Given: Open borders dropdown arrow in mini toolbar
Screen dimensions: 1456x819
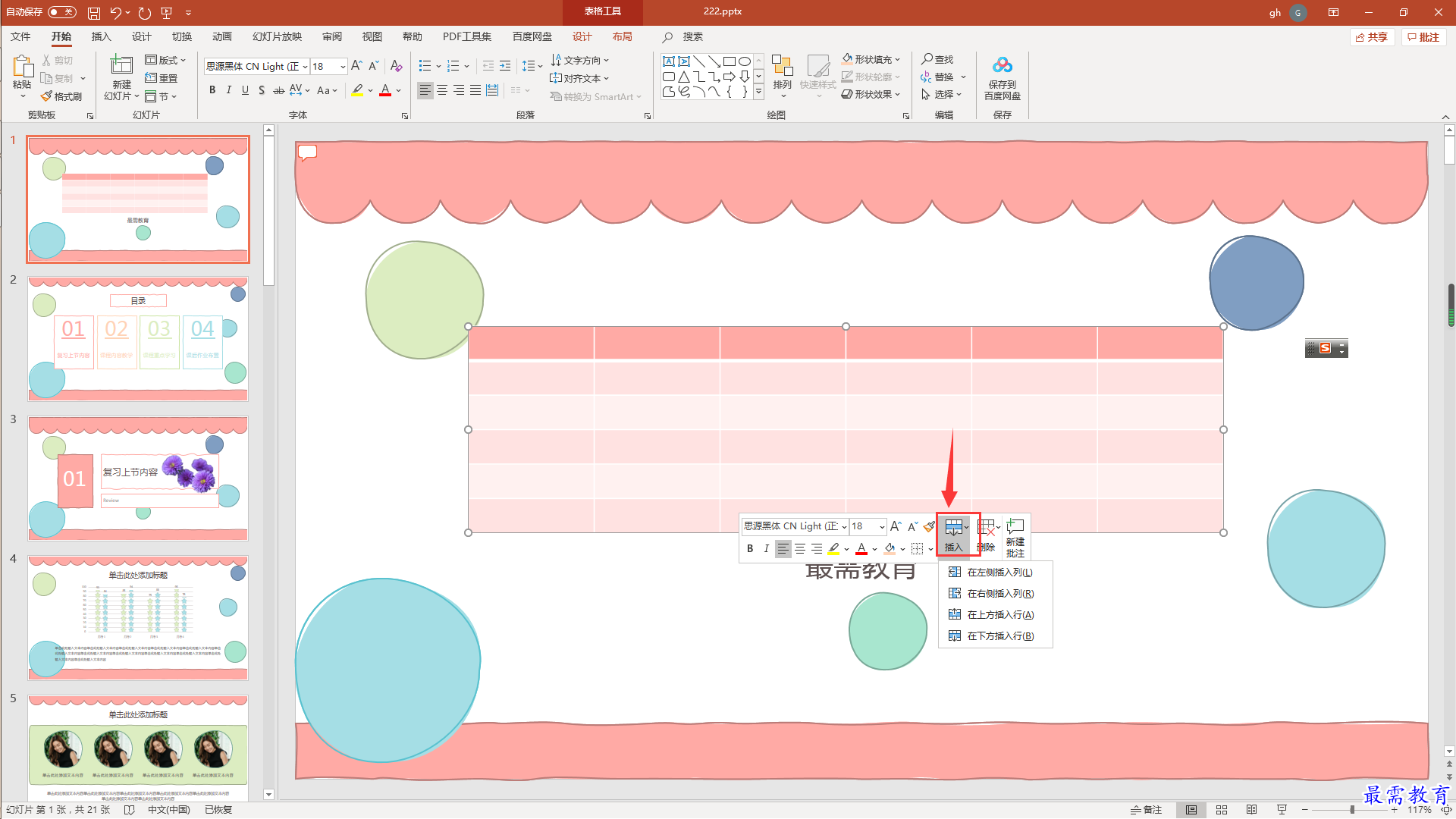Looking at the screenshot, I should pos(930,549).
